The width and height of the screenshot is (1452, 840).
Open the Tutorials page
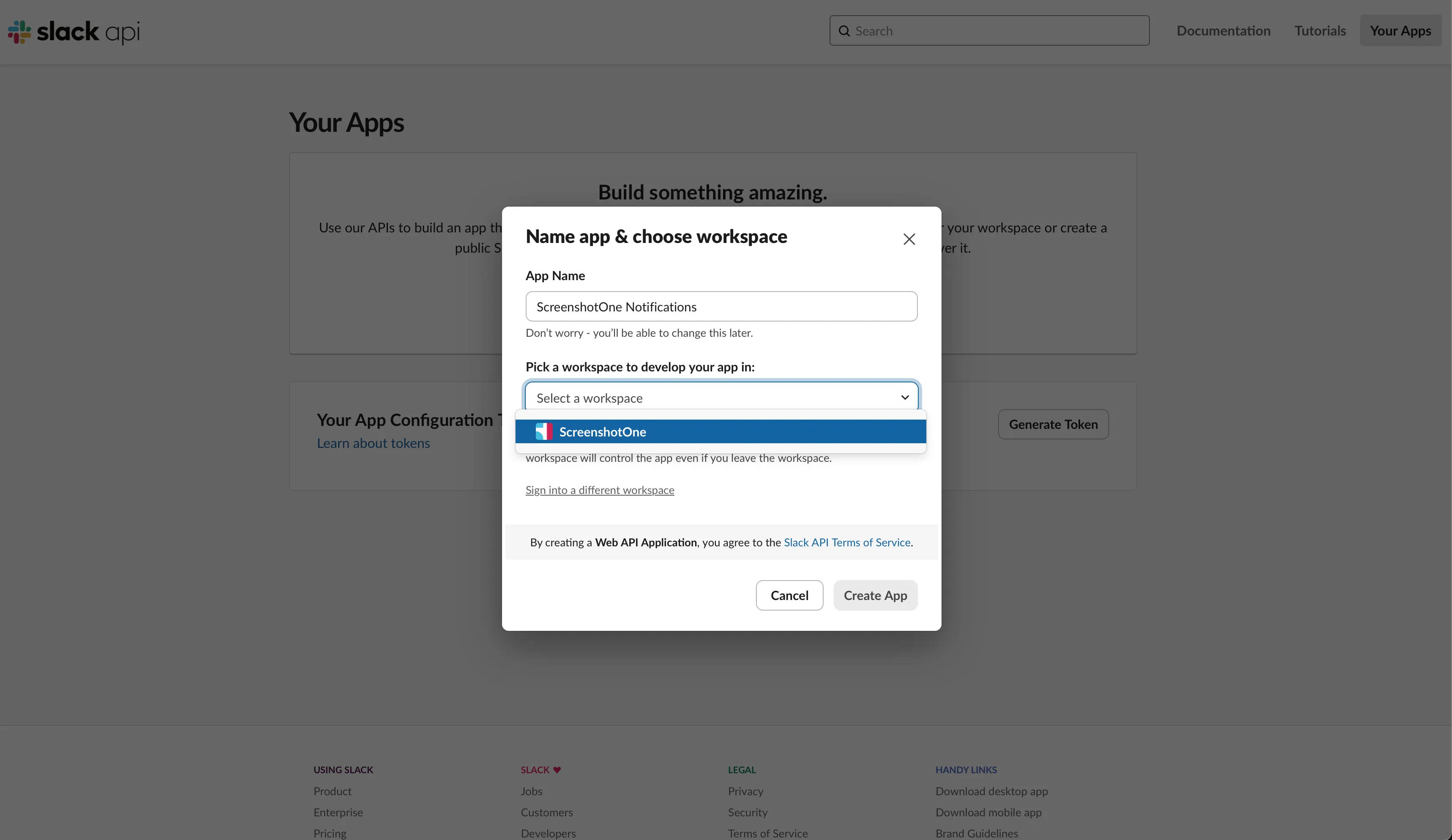1320,30
